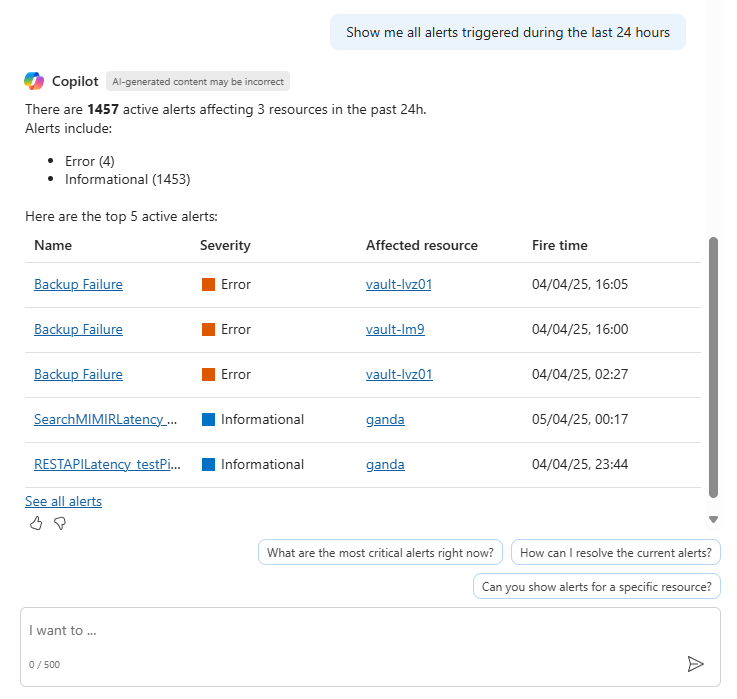737x699 pixels.
Task: Click the thumbs down feedback icon
Action: click(60, 523)
